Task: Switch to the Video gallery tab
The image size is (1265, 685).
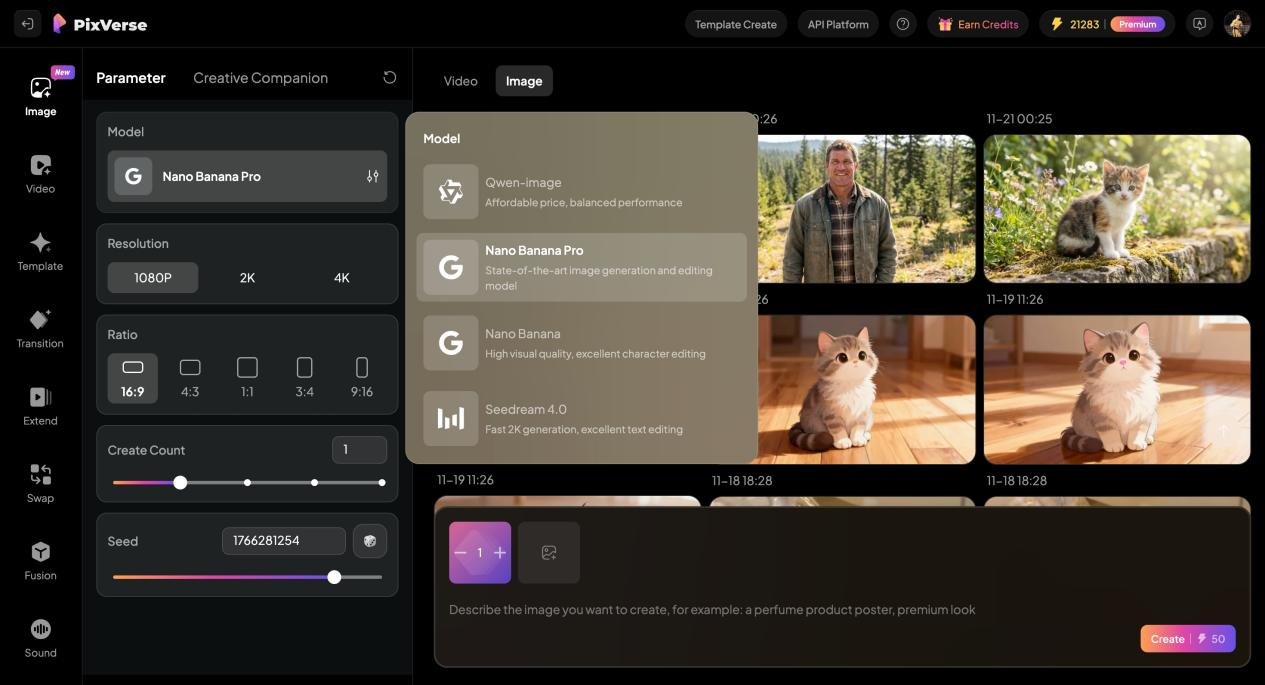Action: (x=460, y=81)
